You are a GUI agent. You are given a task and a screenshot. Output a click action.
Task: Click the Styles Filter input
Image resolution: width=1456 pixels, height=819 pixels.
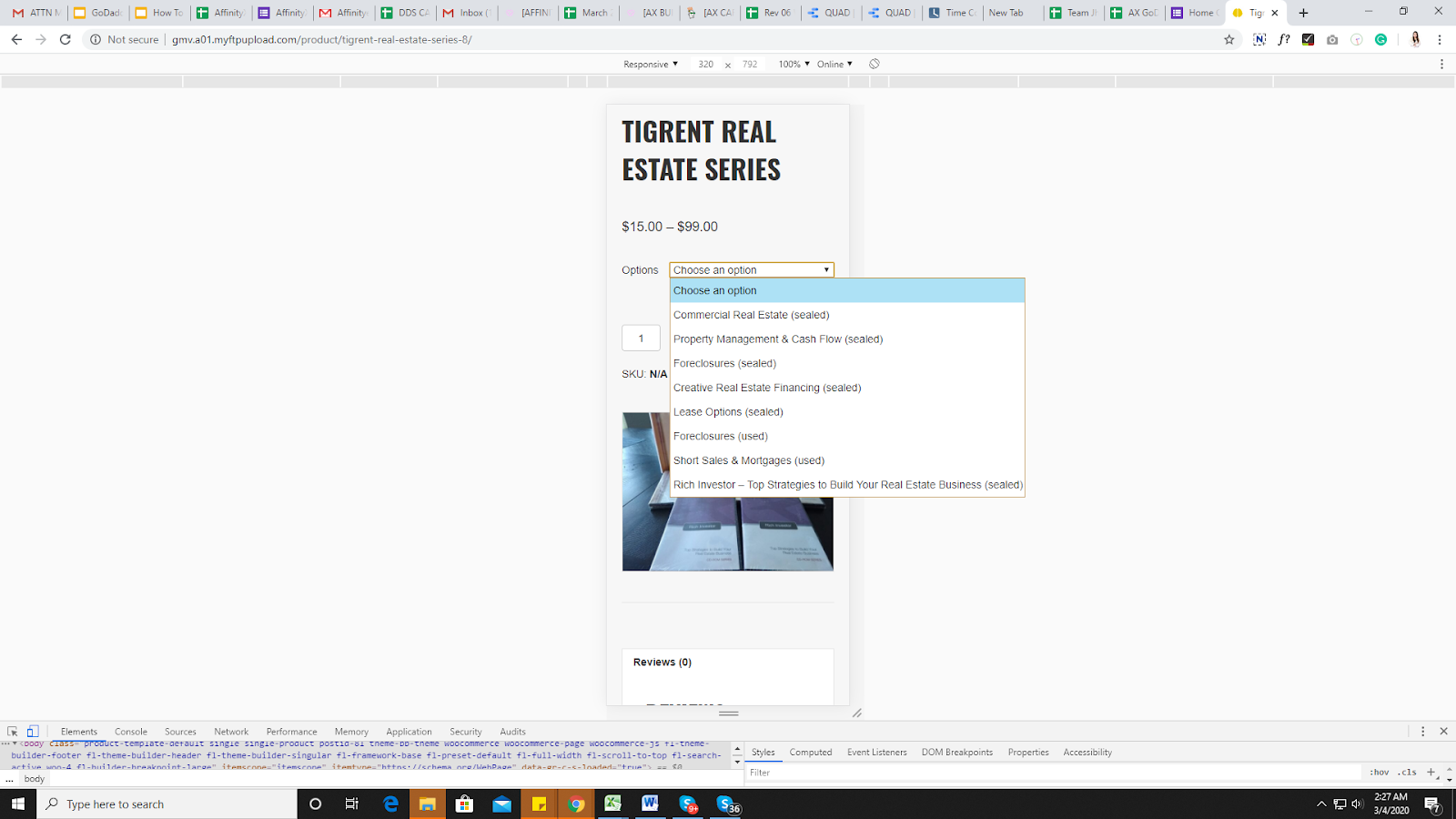(1054, 773)
